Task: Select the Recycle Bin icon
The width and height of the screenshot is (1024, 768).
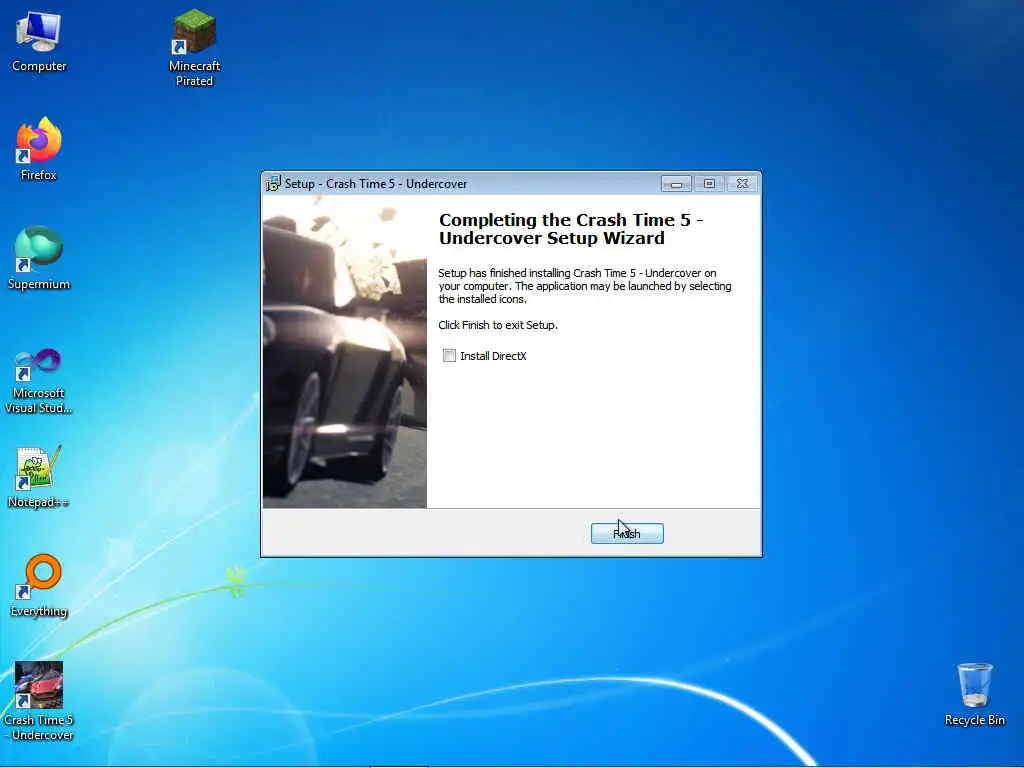Action: click(x=974, y=695)
